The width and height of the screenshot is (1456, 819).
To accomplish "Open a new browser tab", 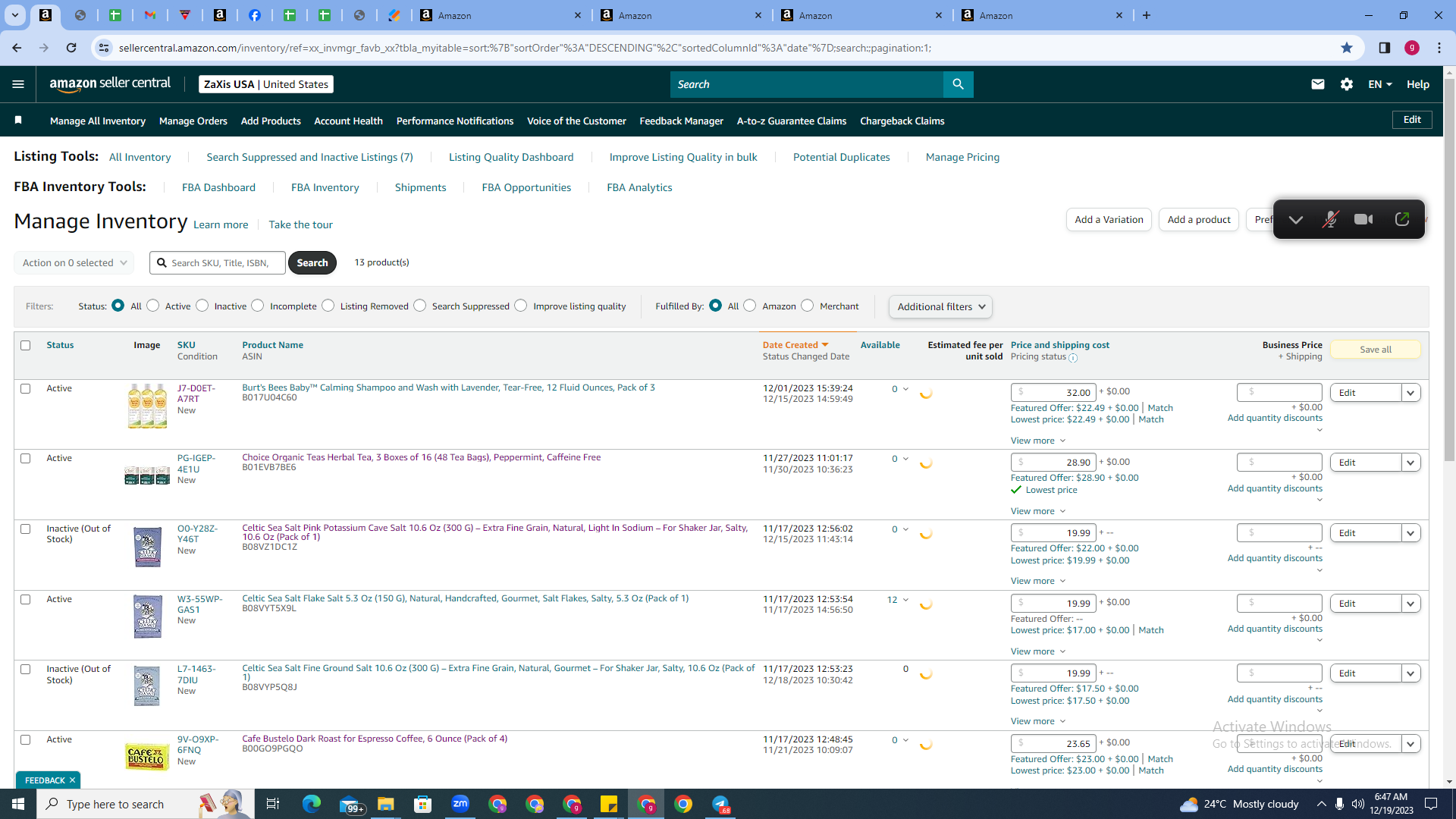I will click(x=1147, y=15).
